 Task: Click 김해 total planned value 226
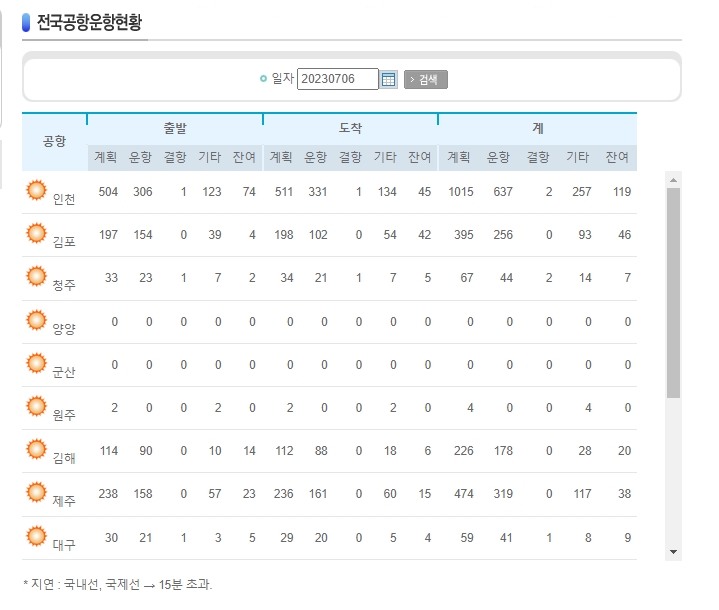pos(464,451)
